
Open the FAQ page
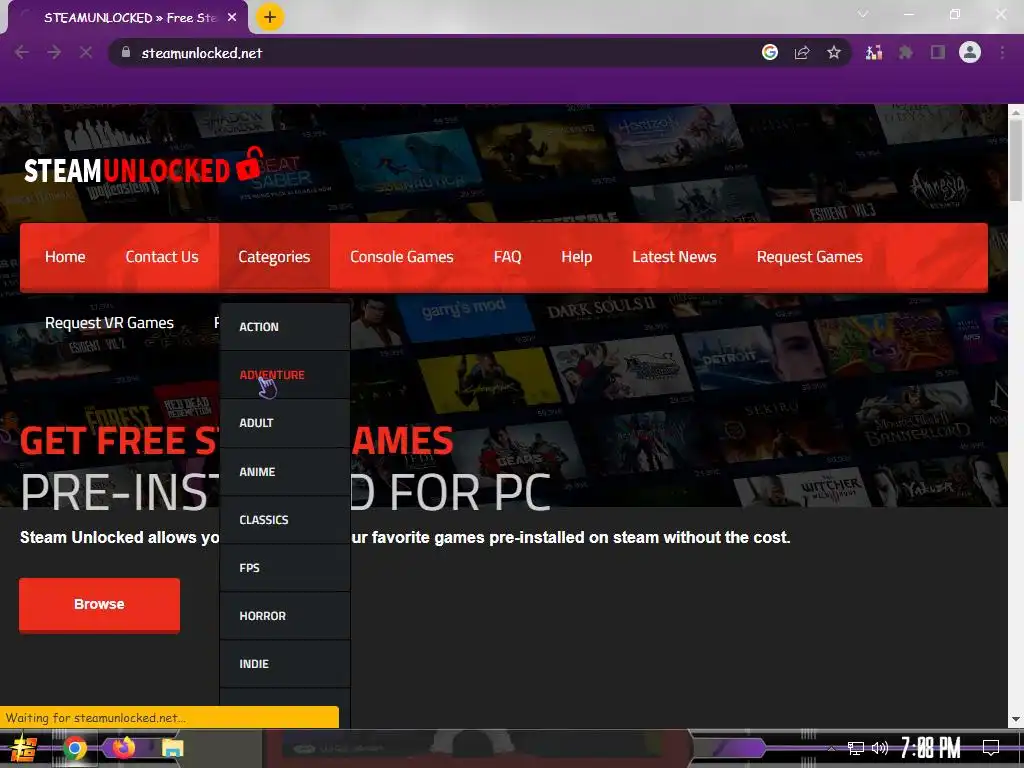[x=507, y=257]
